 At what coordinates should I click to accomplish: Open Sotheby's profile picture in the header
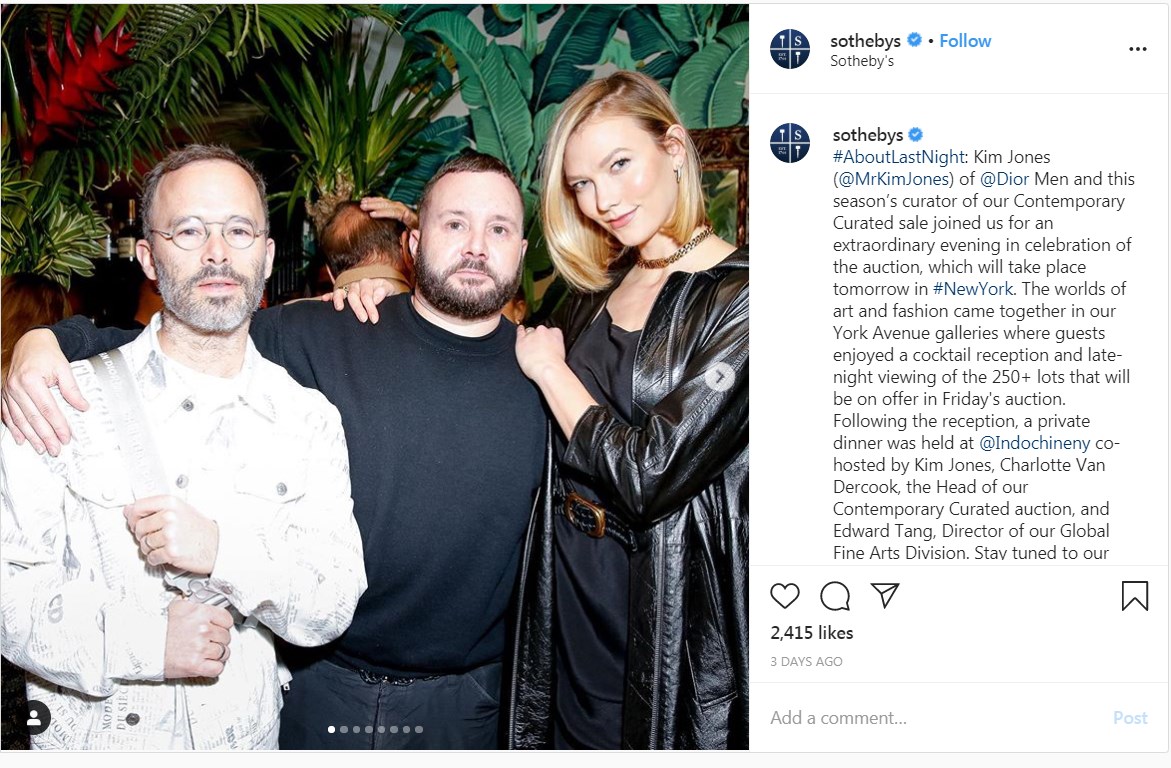pyautogui.click(x=790, y=49)
